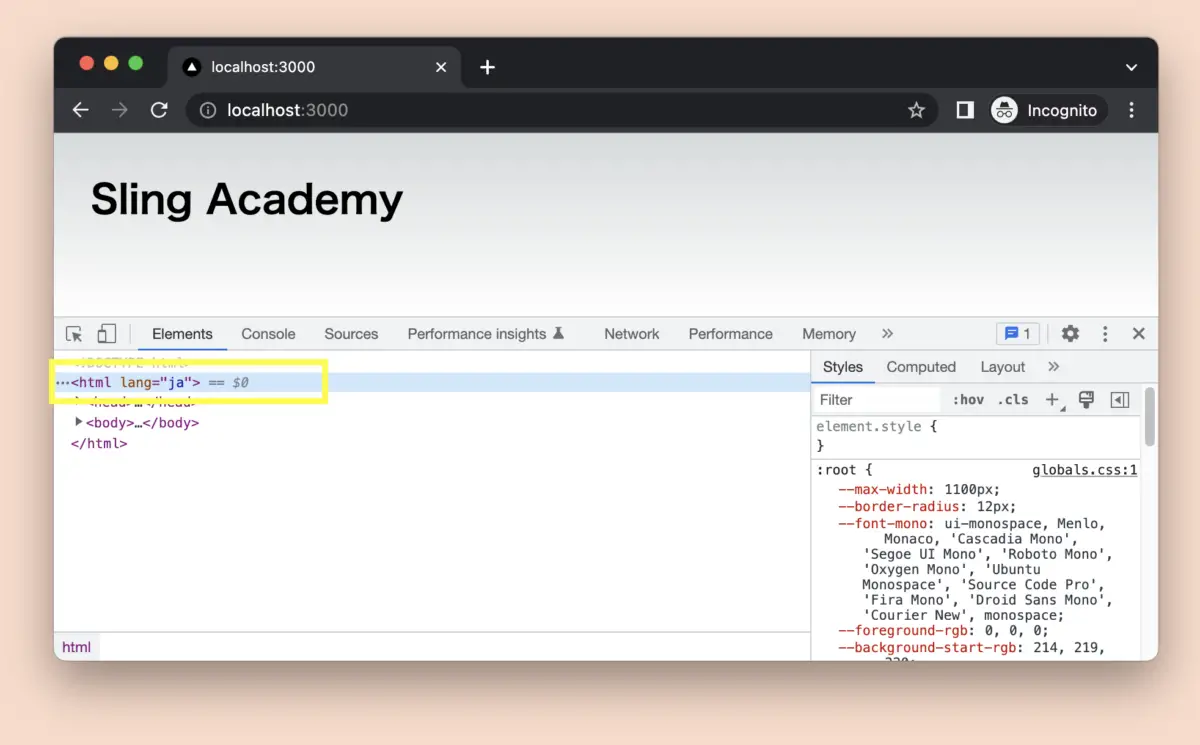Click the browser forward arrow
The height and width of the screenshot is (745, 1200).
[x=120, y=110]
